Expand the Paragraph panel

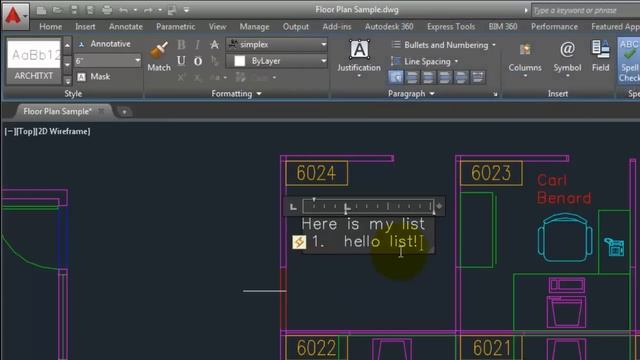point(411,94)
